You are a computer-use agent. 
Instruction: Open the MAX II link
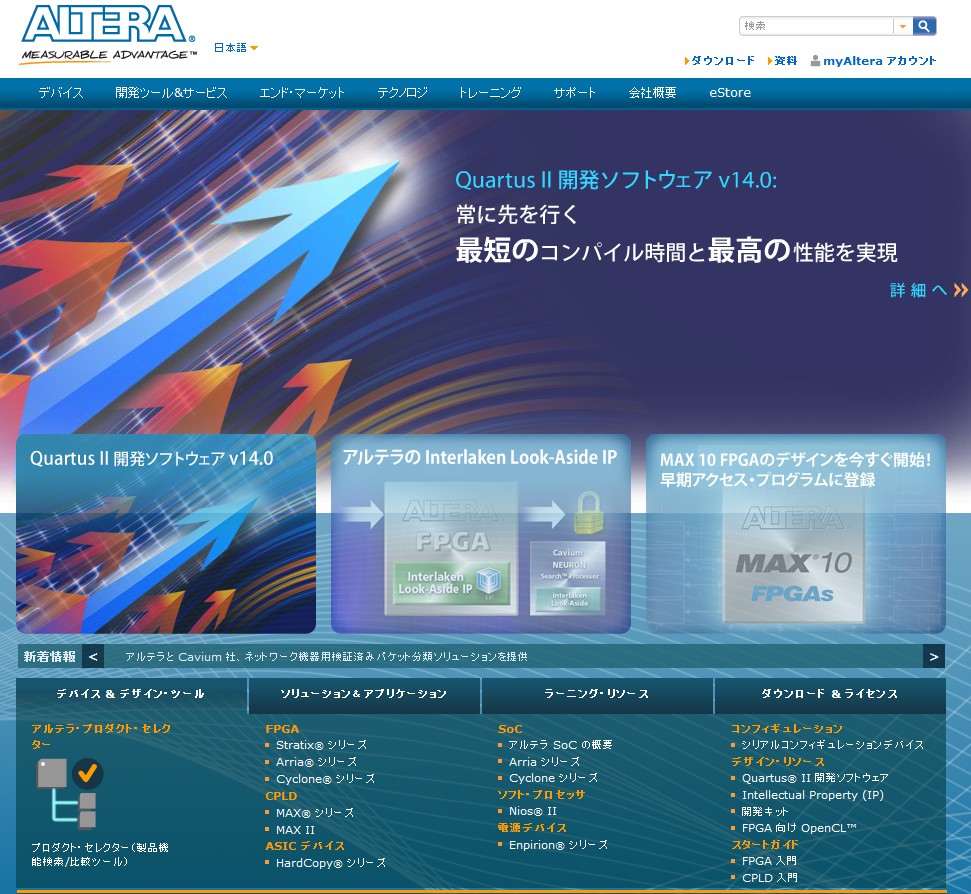coord(295,830)
